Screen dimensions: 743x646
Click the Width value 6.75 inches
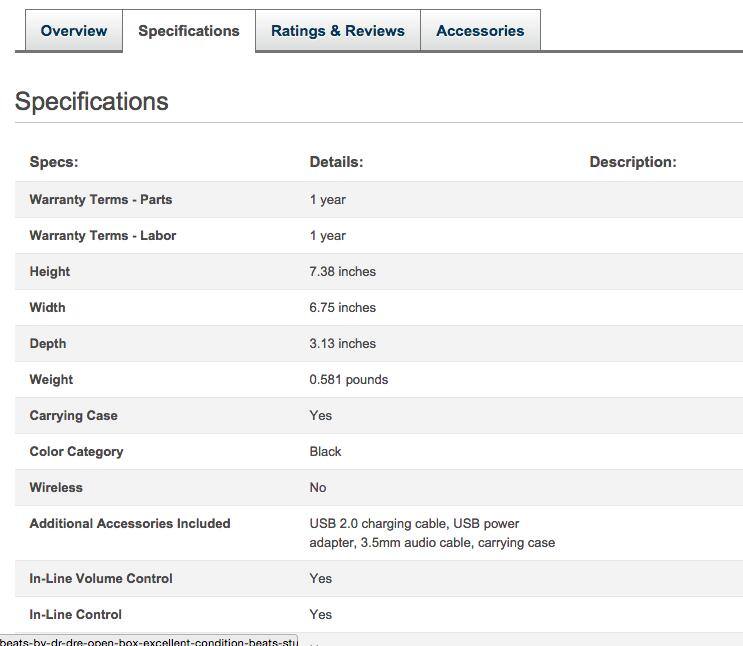343,308
